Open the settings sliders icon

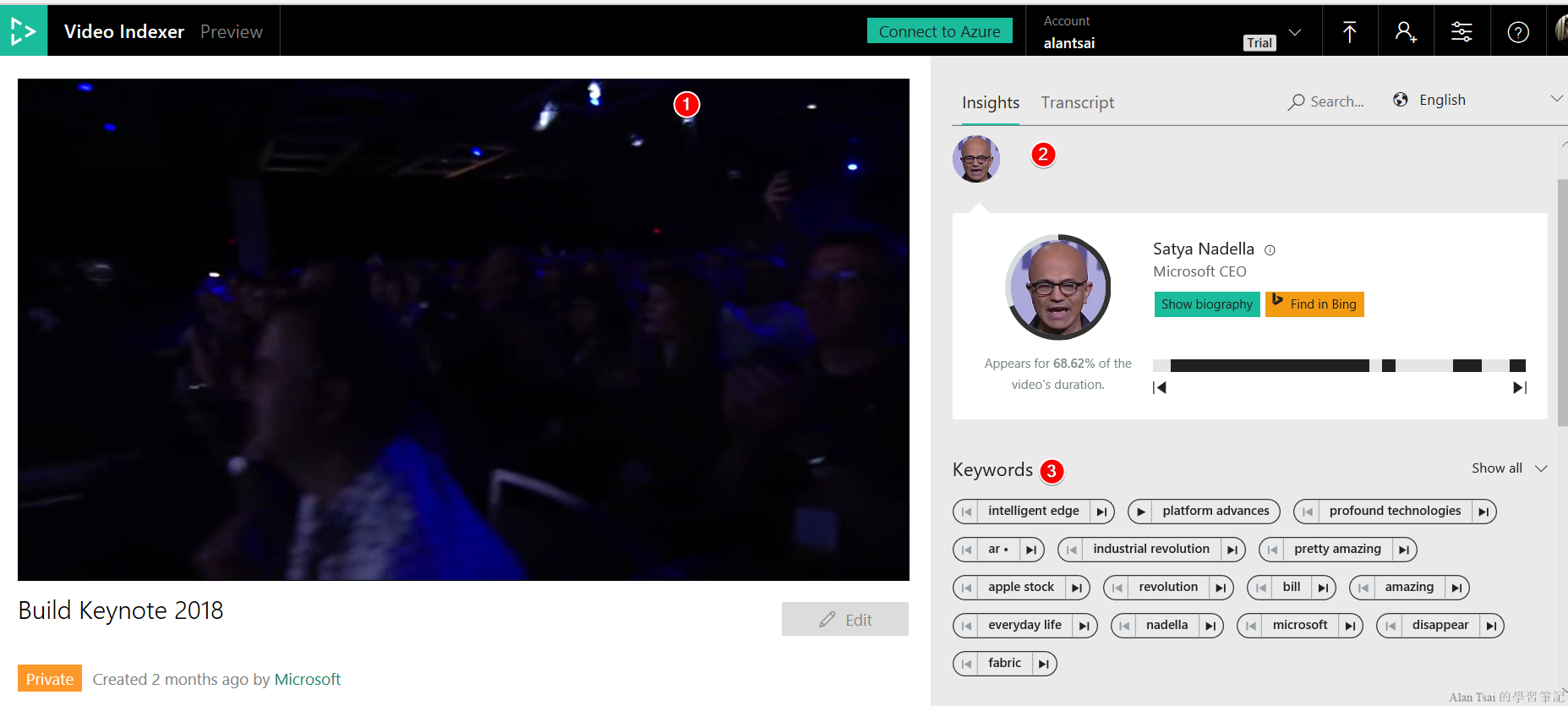[1461, 32]
